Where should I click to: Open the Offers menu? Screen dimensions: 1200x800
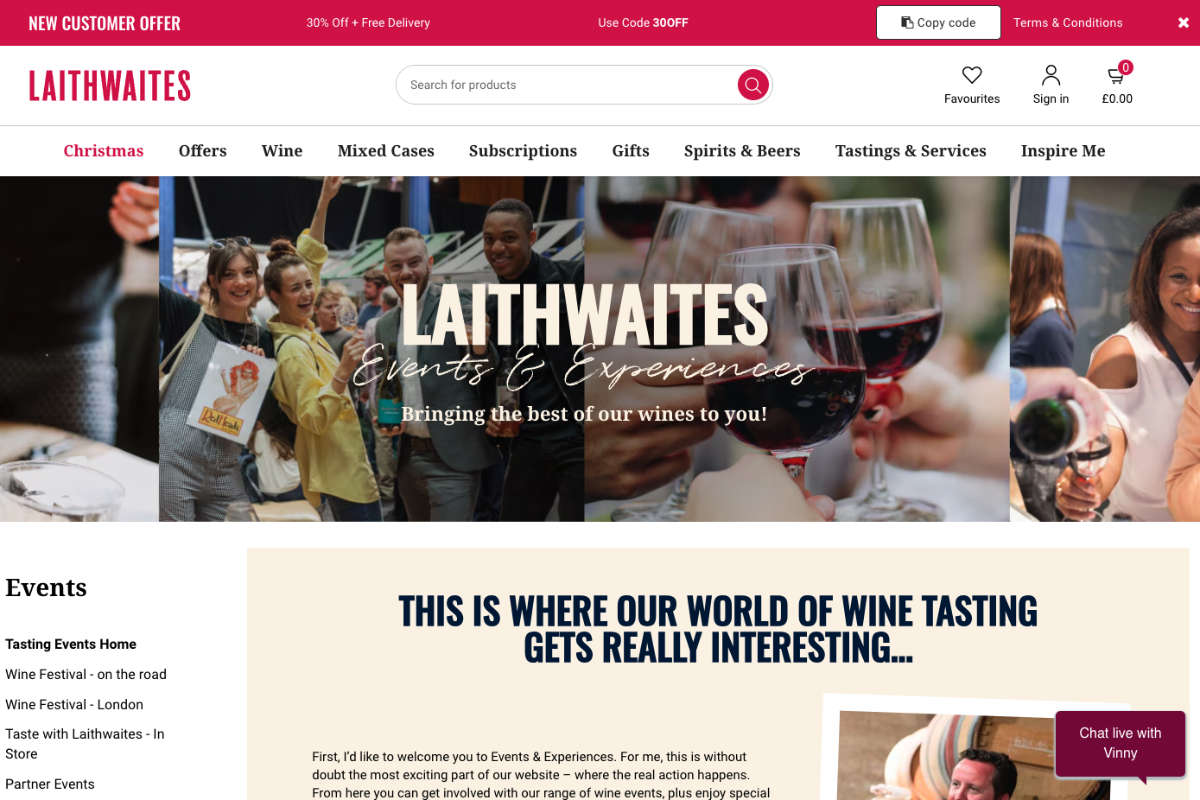203,151
